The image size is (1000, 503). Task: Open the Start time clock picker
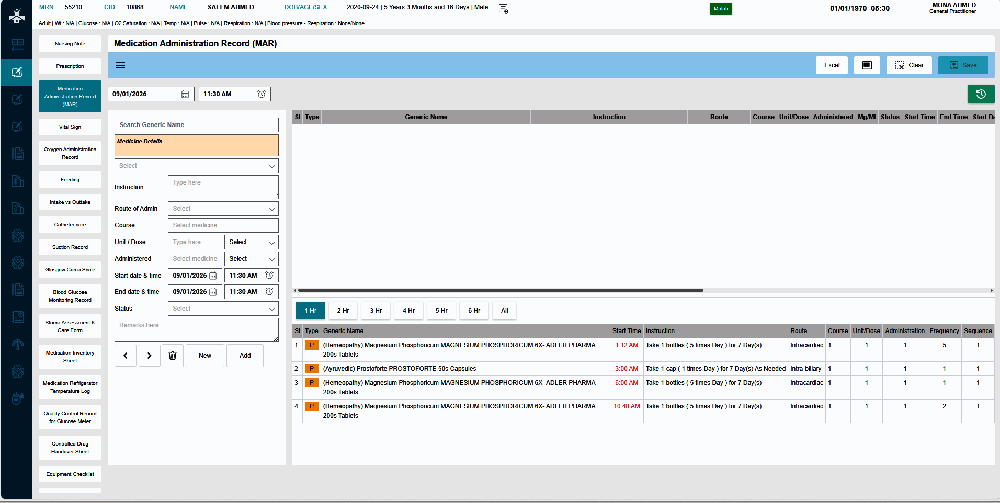[x=270, y=275]
